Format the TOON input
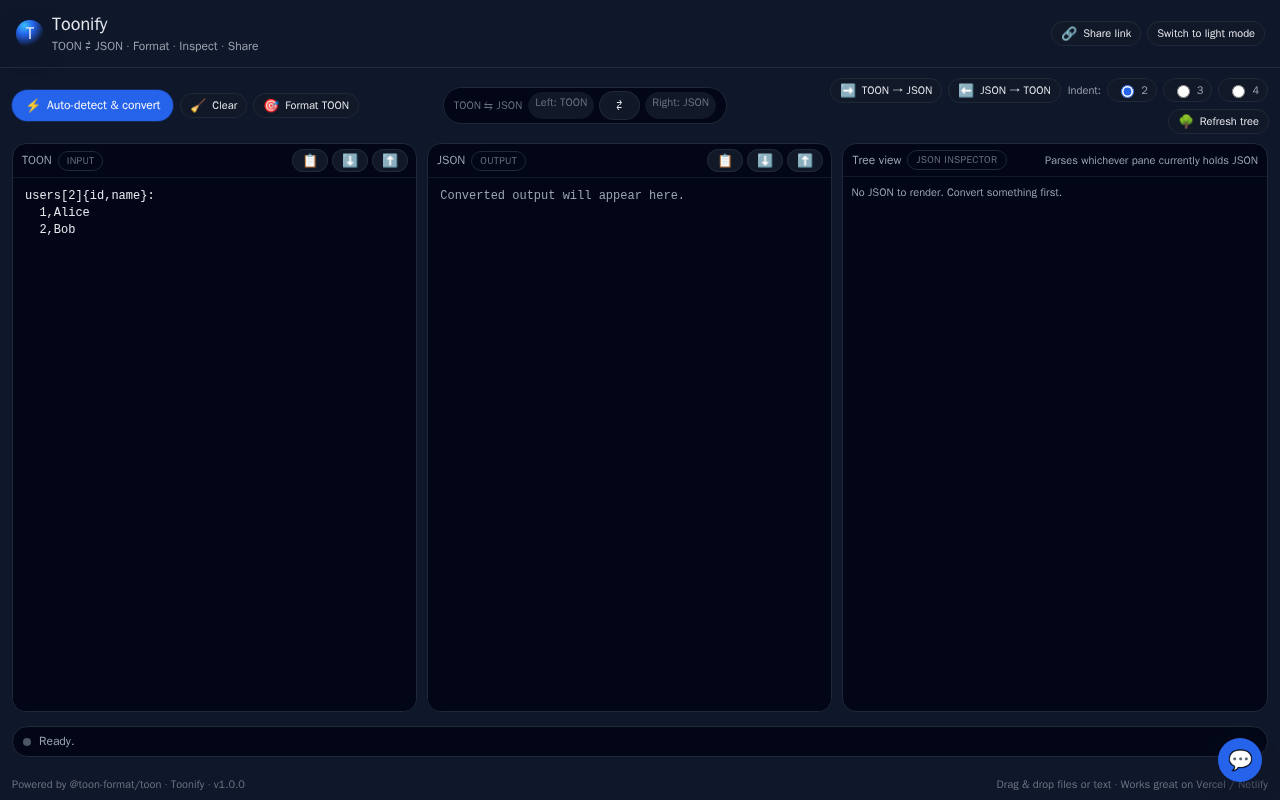Screen dimensions: 1280x800 point(306,105)
